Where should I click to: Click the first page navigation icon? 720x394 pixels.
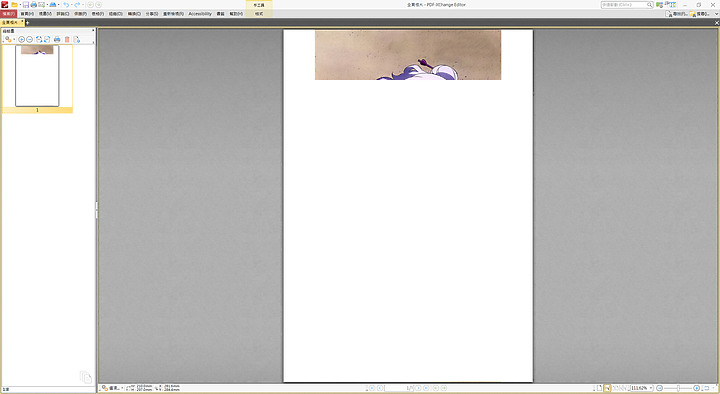[372, 388]
